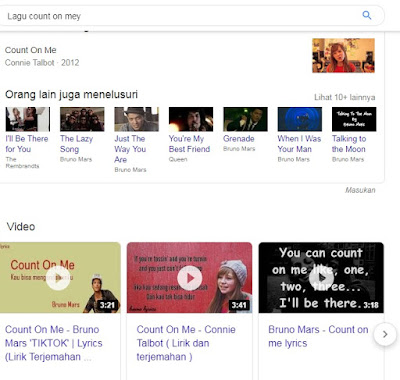Select the 3:41 video duration badge
Viewport: 400px width, 380px height.
239,305
